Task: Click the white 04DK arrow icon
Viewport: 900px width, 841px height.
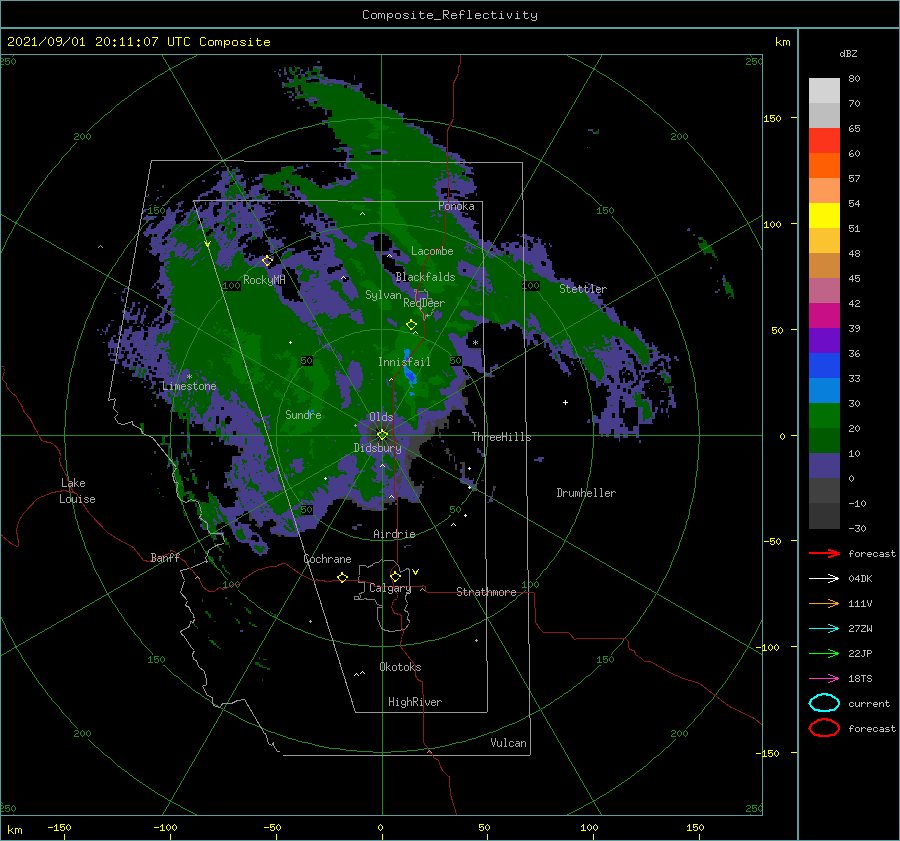Action: pyautogui.click(x=824, y=579)
